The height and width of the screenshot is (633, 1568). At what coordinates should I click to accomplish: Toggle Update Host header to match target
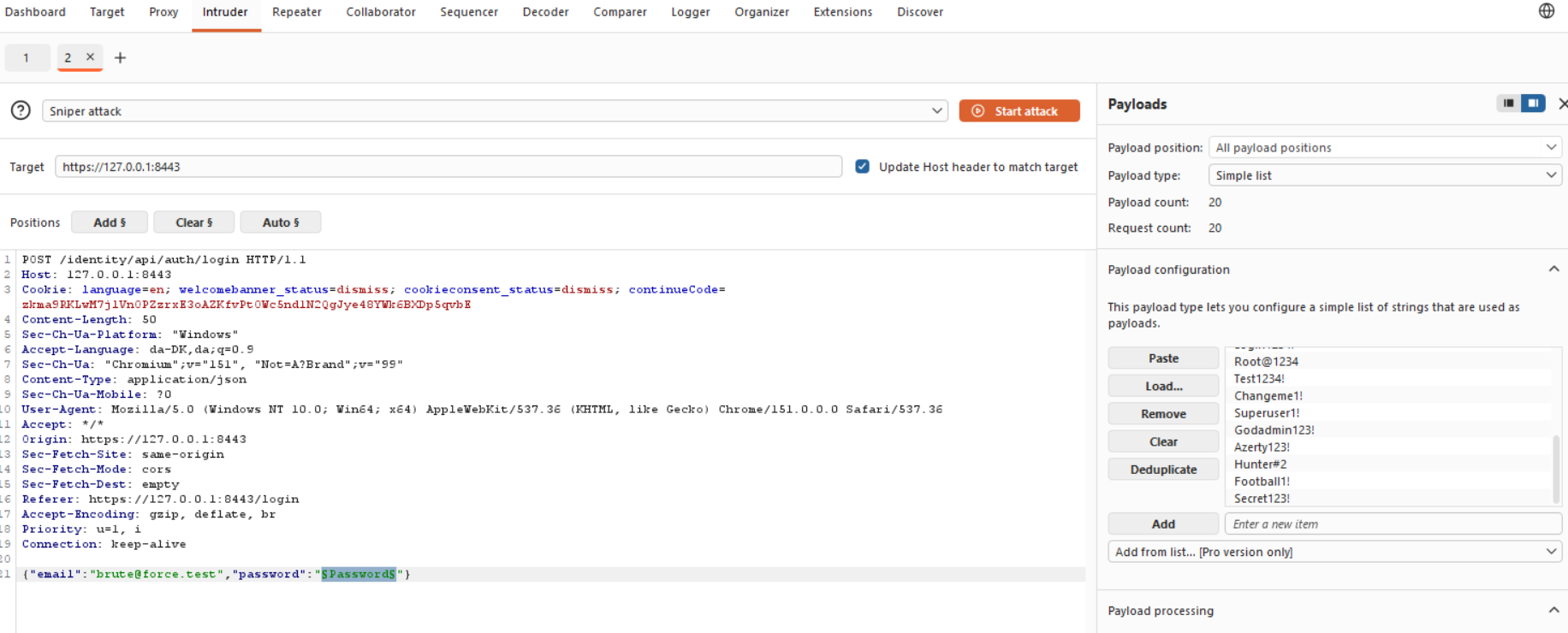[863, 167]
